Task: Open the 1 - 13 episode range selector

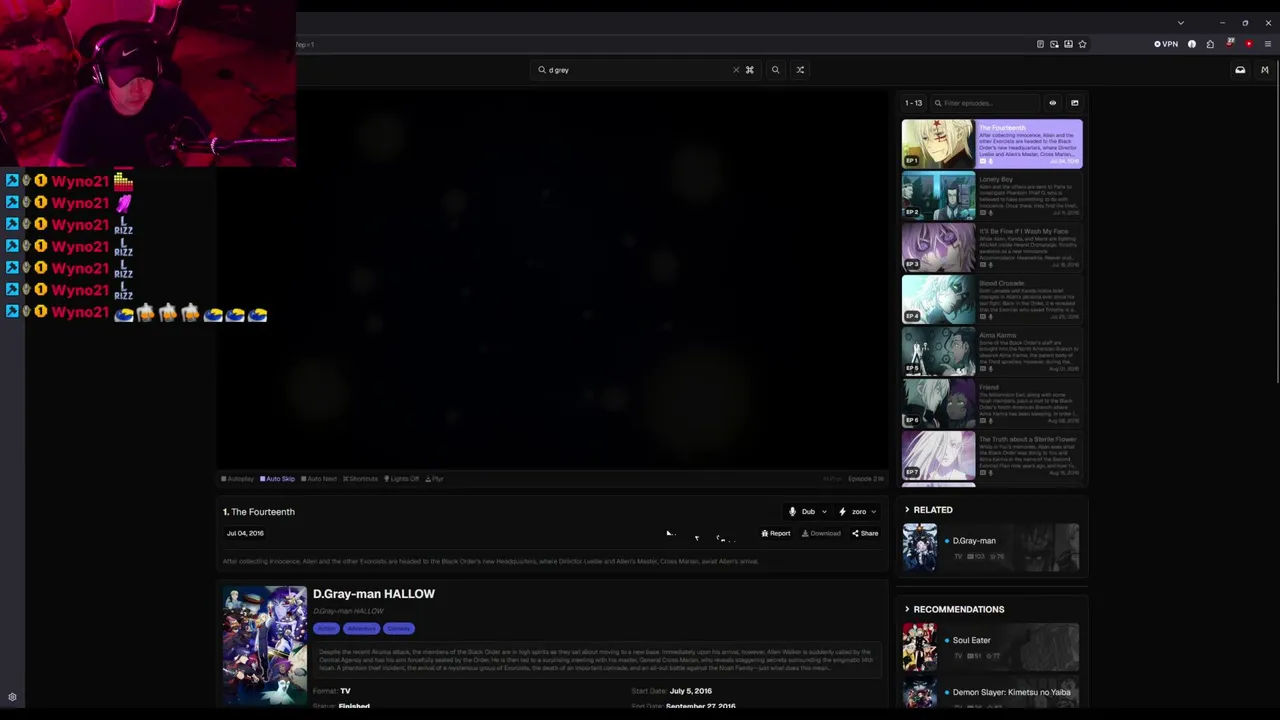Action: (913, 103)
